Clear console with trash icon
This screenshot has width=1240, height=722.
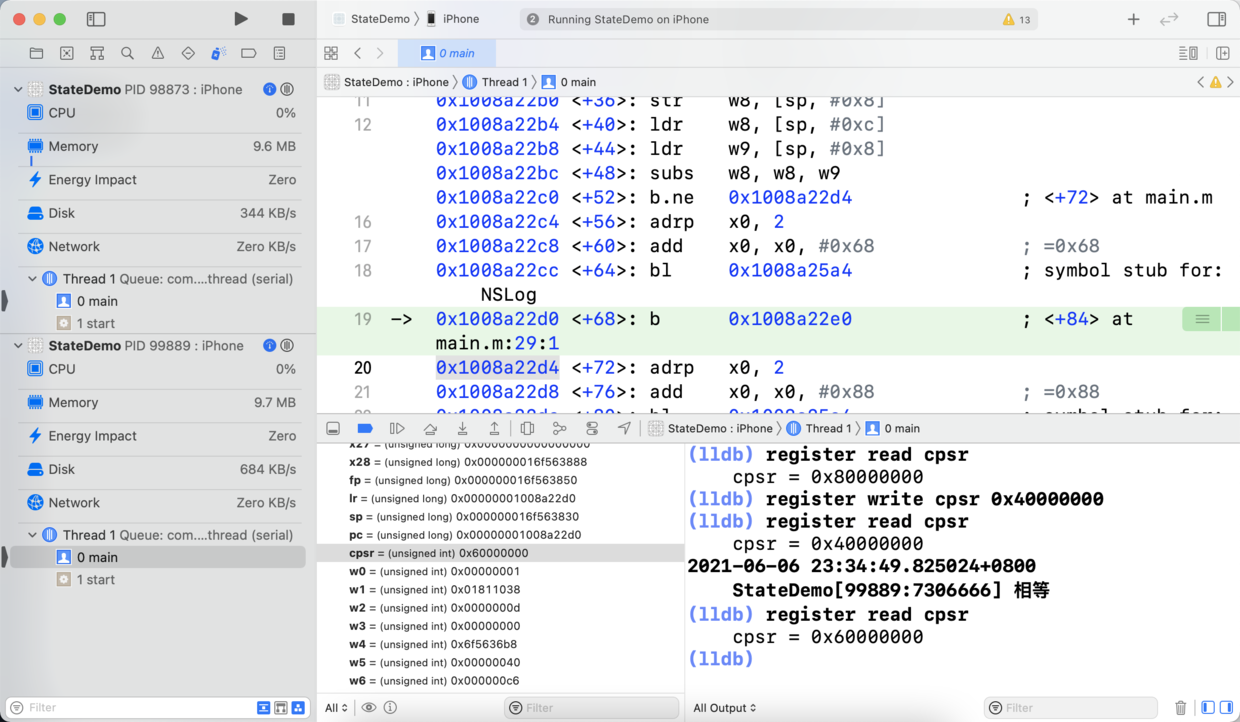coord(1181,708)
